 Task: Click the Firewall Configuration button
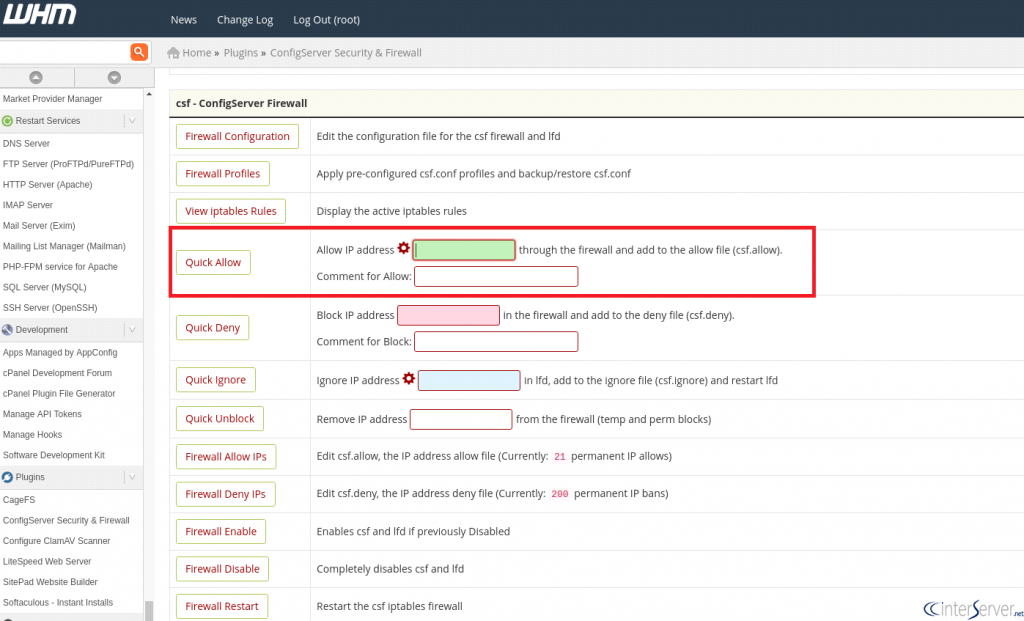(x=237, y=136)
